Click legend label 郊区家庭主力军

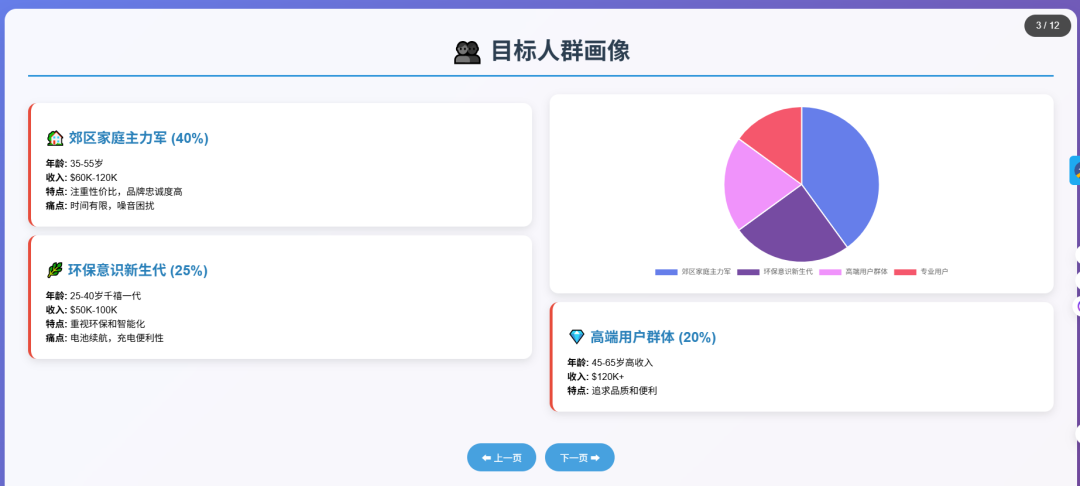[706, 272]
